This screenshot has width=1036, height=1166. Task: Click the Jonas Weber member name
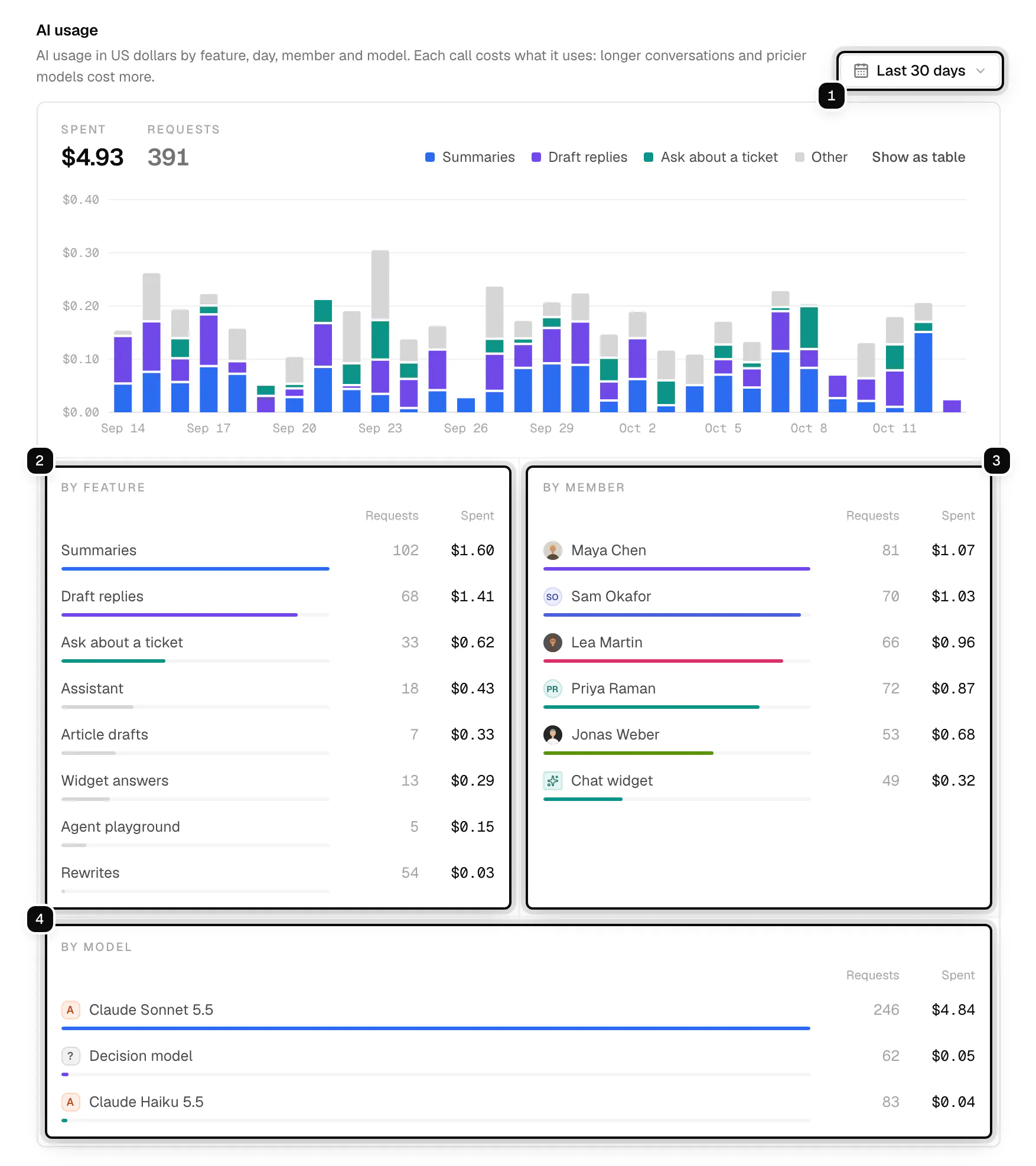click(x=615, y=735)
